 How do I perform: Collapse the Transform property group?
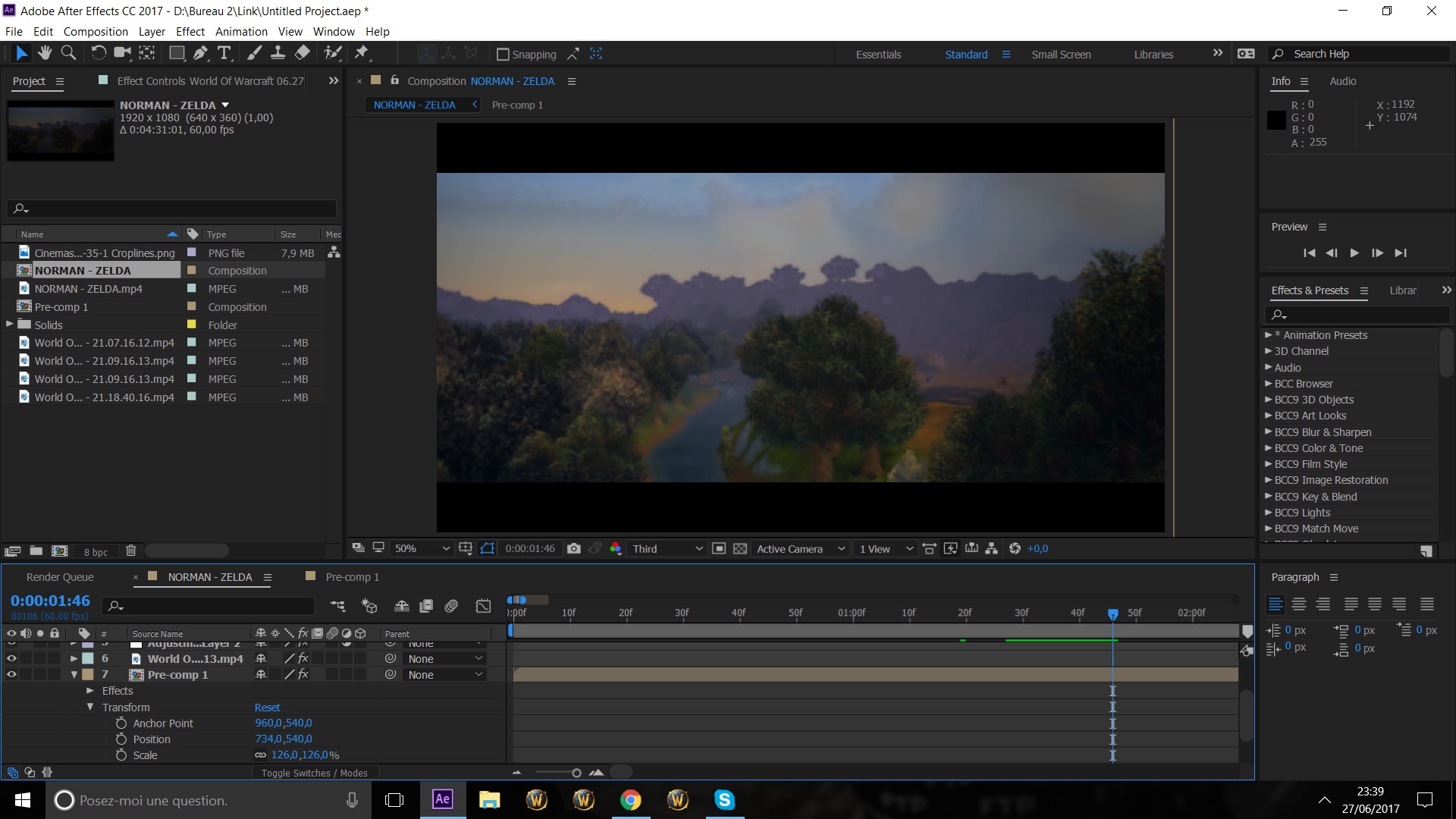(x=90, y=708)
